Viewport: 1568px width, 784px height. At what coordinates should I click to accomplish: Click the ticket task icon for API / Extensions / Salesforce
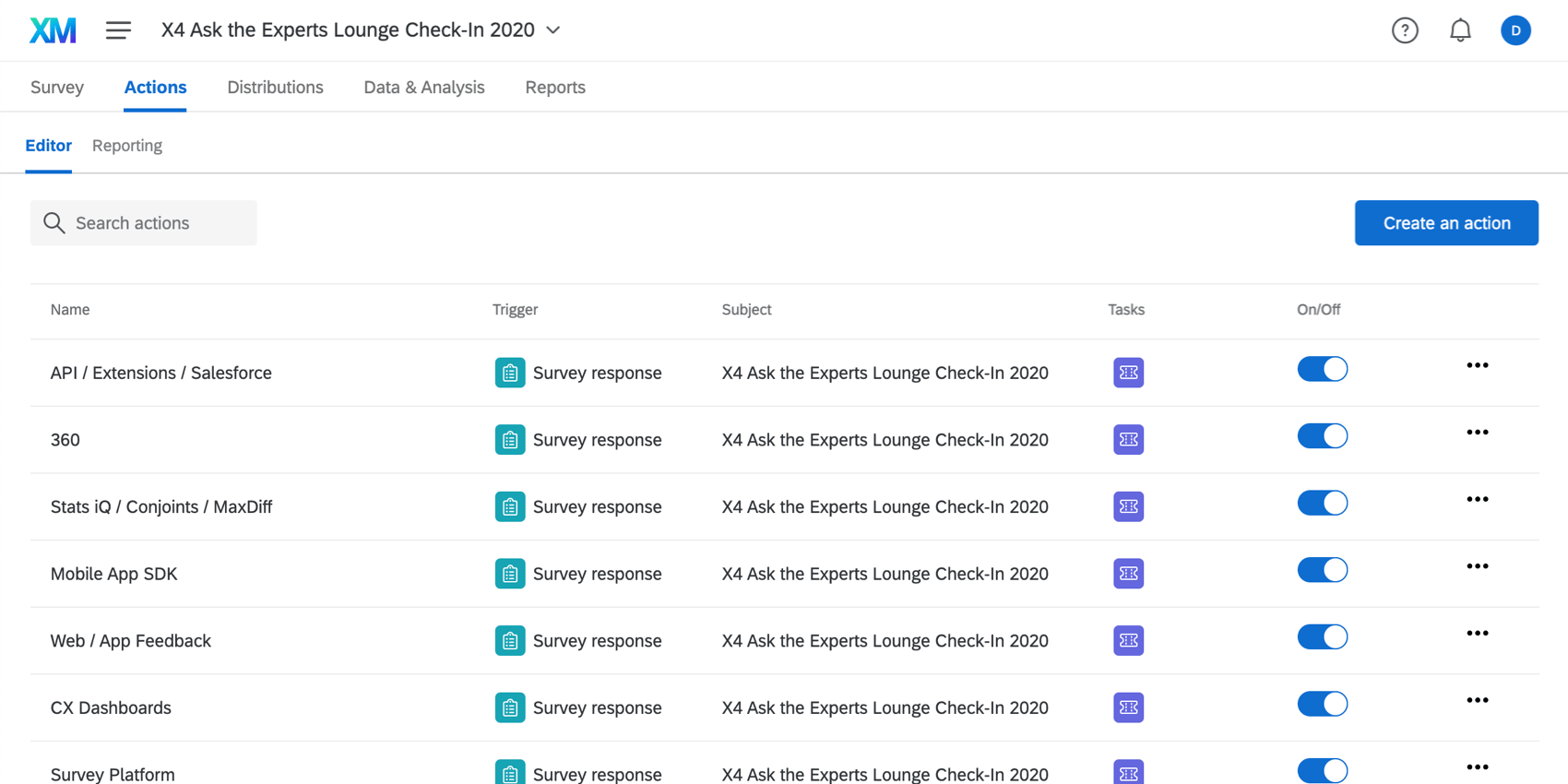pos(1128,373)
